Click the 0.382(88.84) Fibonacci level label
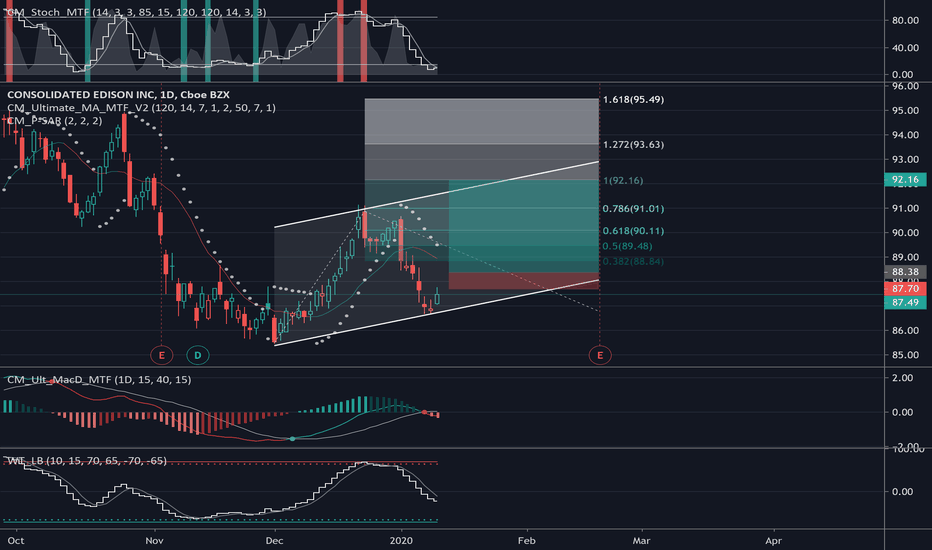The image size is (932, 550). tap(633, 262)
